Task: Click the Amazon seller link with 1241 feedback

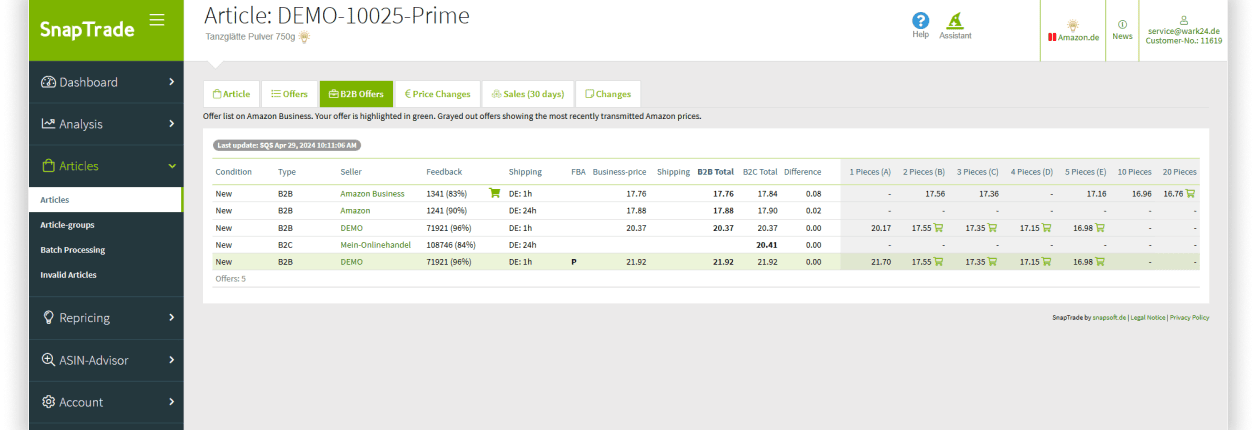Action: click(x=355, y=211)
